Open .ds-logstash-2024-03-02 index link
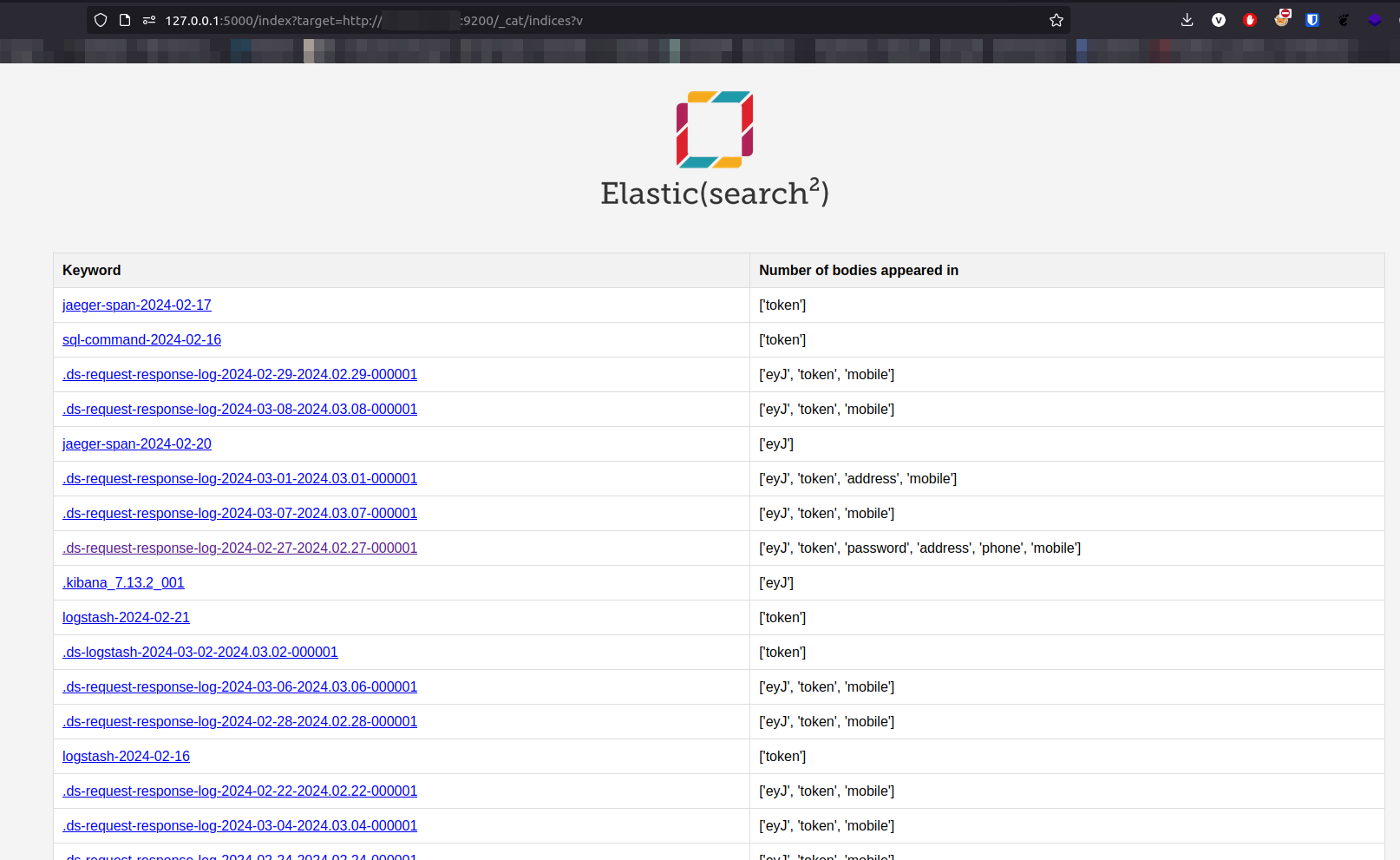The image size is (1400, 860). point(200,652)
